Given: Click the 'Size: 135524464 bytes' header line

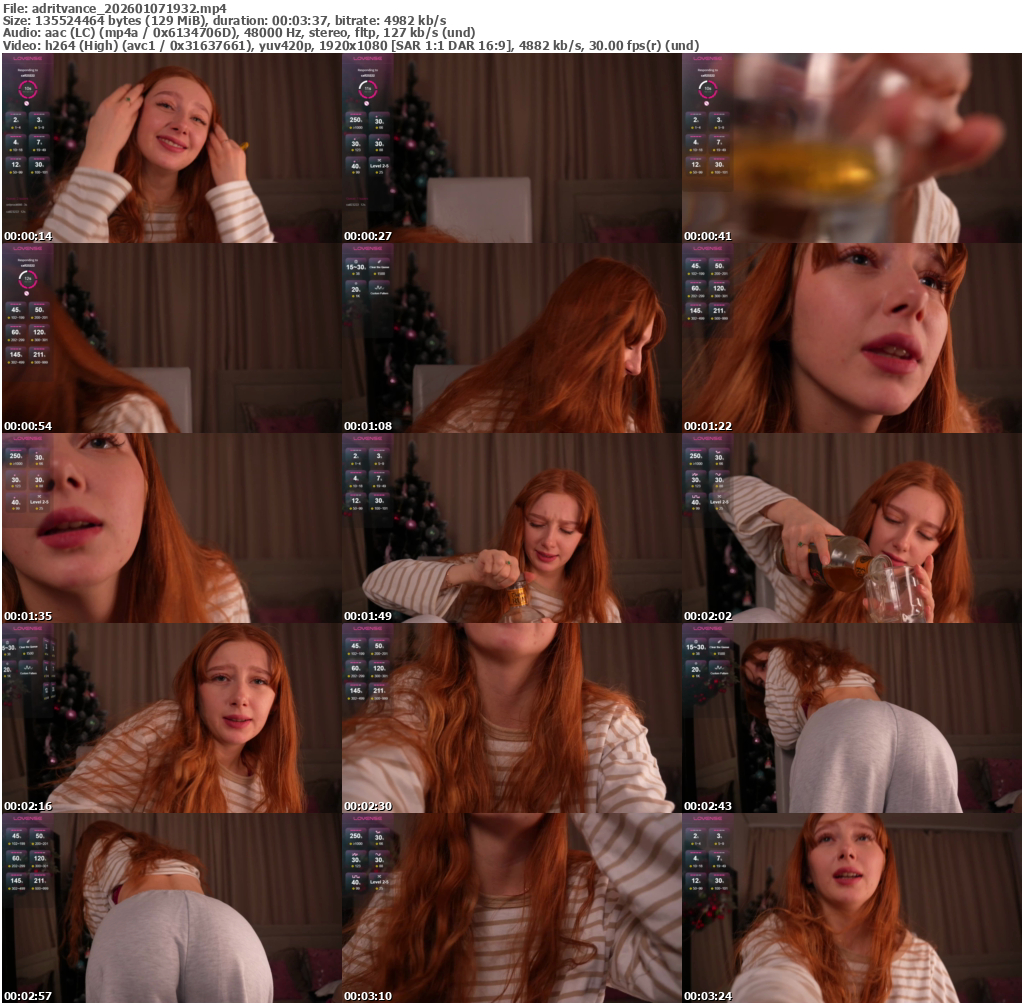Looking at the screenshot, I should (x=225, y=21).
